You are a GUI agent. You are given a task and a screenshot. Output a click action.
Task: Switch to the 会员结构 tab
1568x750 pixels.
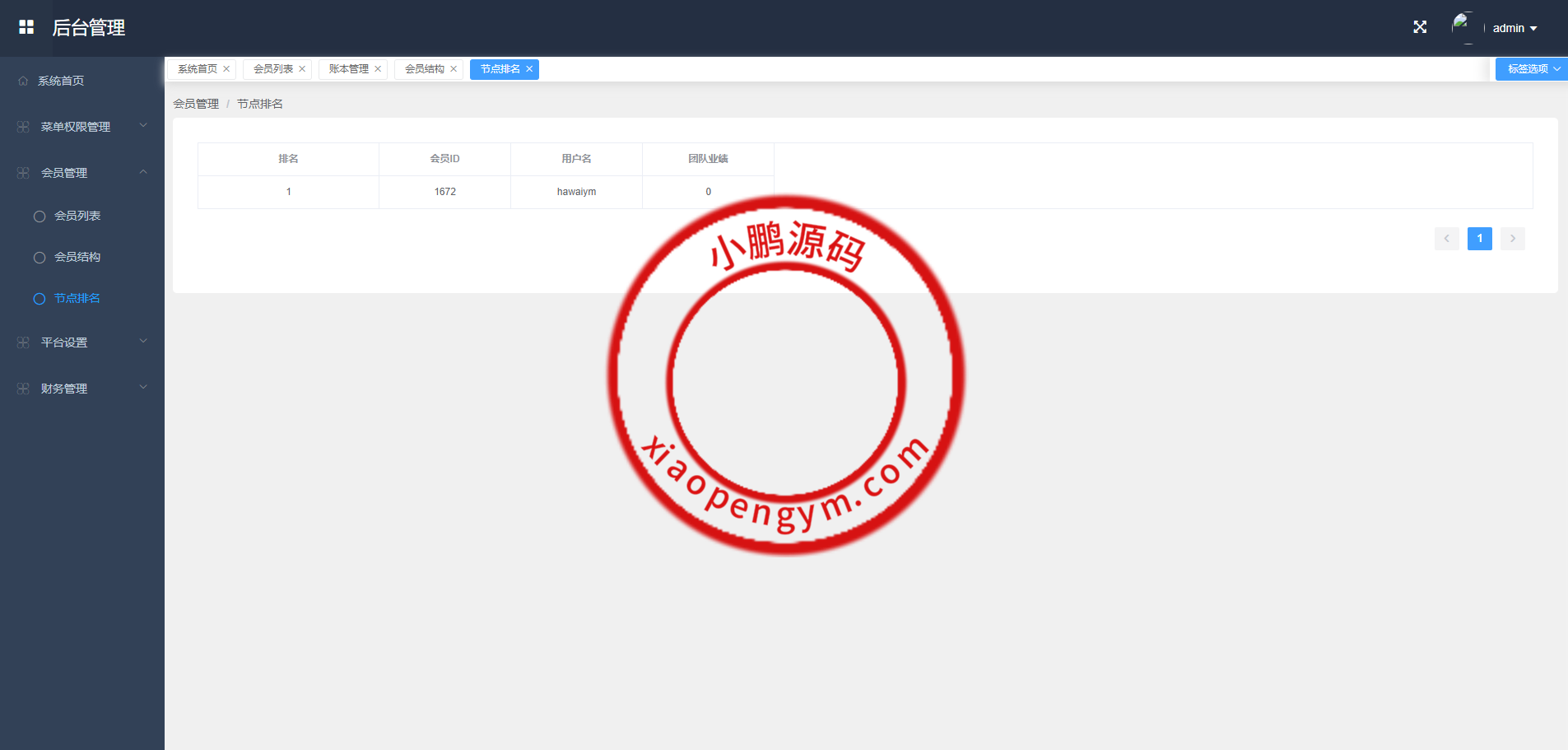pos(425,69)
